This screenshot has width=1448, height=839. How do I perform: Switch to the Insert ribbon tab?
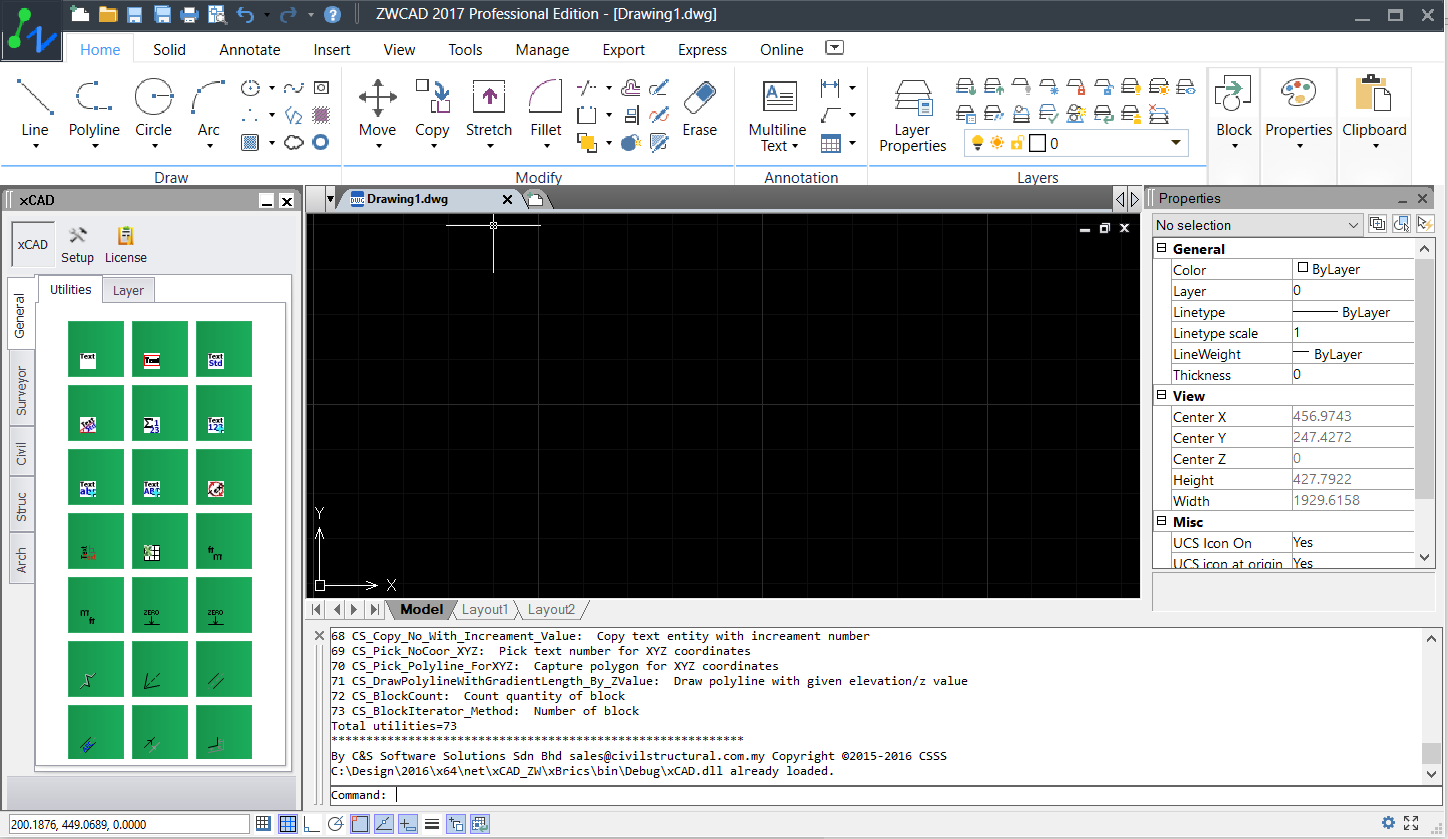tap(332, 50)
